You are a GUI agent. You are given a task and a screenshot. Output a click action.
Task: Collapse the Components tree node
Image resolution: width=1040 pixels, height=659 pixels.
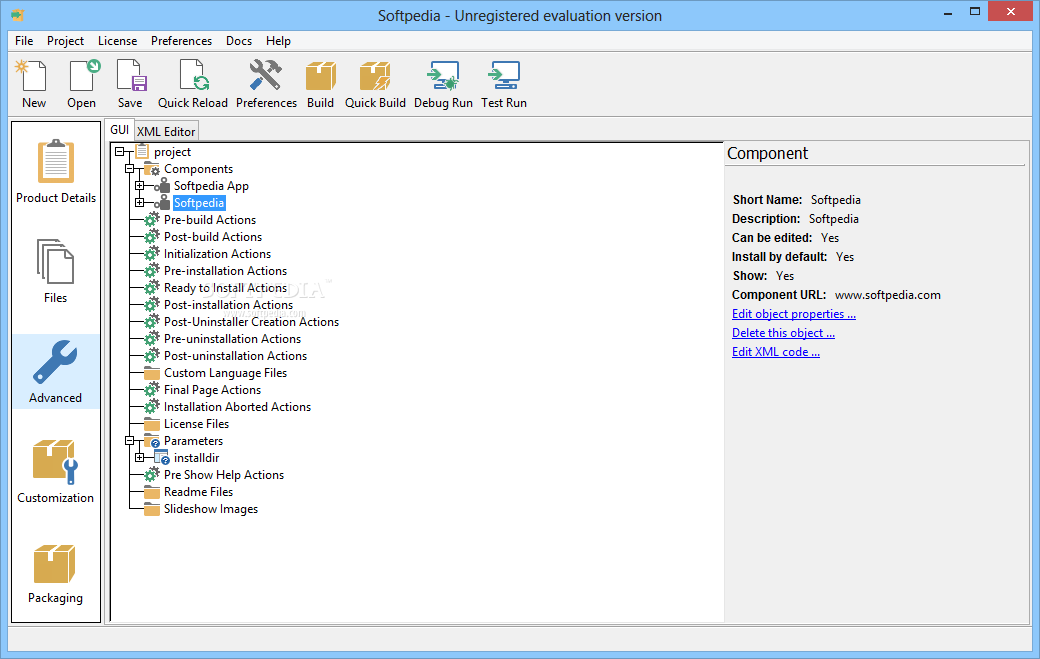[x=129, y=169]
